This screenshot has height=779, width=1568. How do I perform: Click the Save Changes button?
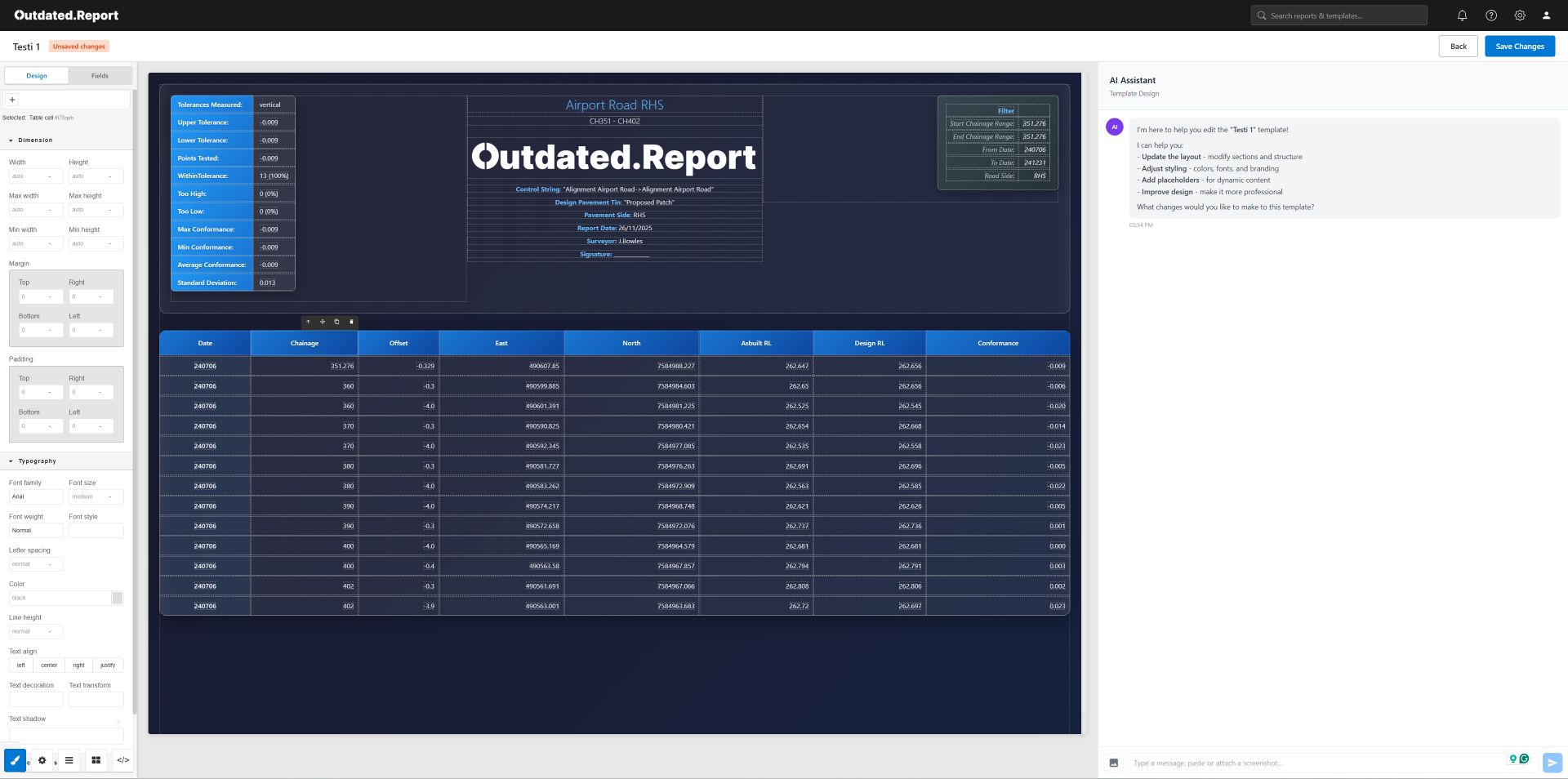pos(1518,47)
